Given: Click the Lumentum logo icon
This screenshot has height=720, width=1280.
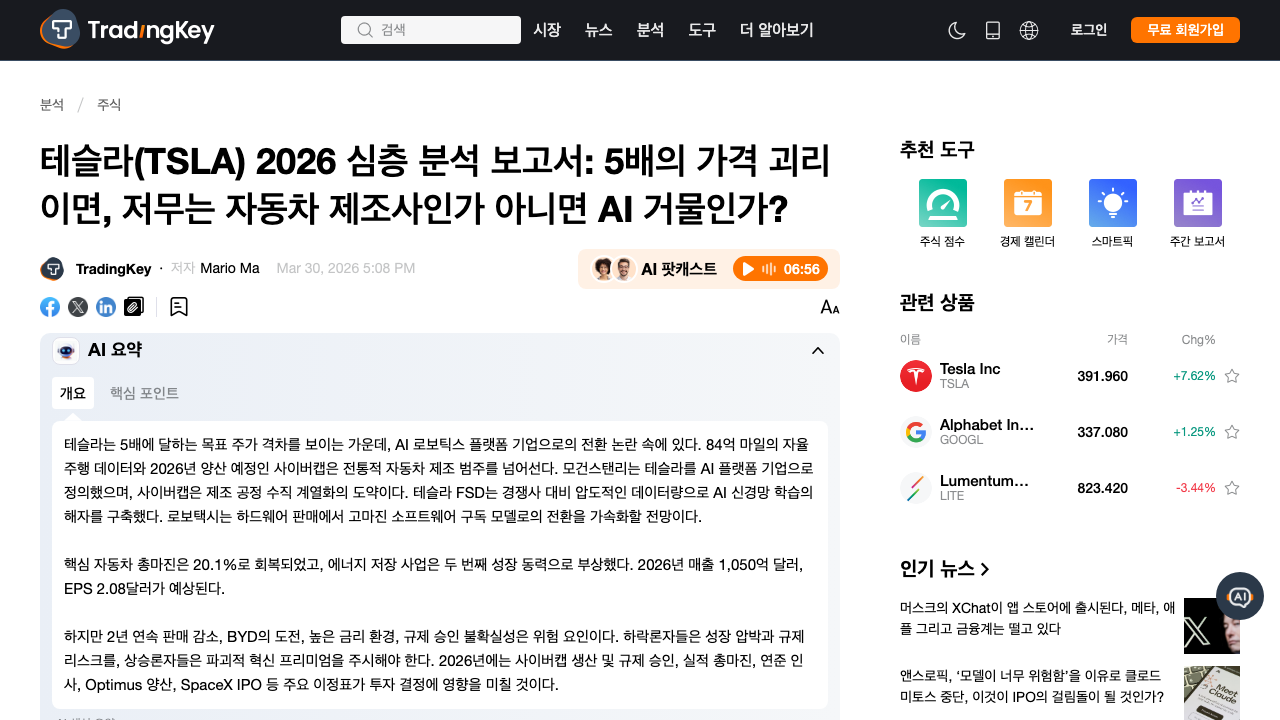Looking at the screenshot, I should [916, 488].
